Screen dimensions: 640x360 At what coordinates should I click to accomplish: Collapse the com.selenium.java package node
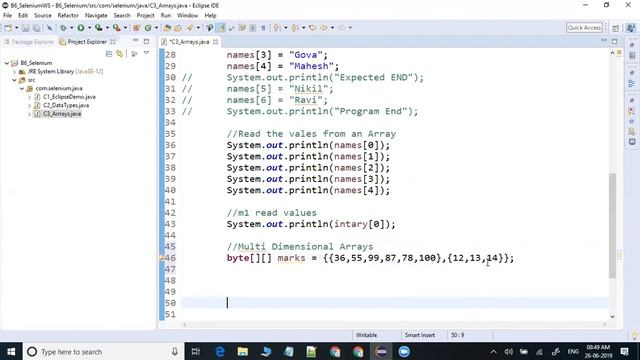coord(22,89)
